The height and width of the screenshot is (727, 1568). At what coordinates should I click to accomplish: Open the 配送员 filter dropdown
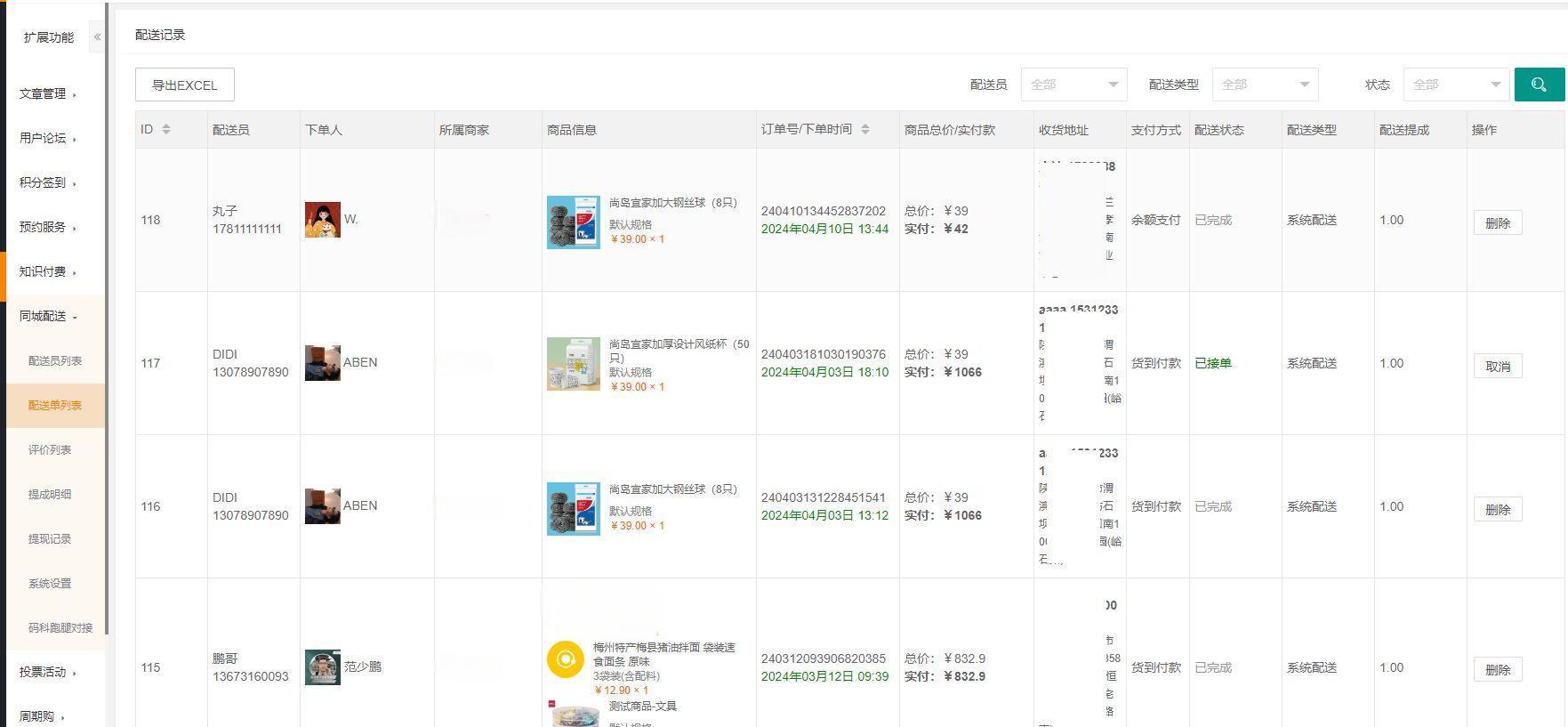click(x=1073, y=85)
